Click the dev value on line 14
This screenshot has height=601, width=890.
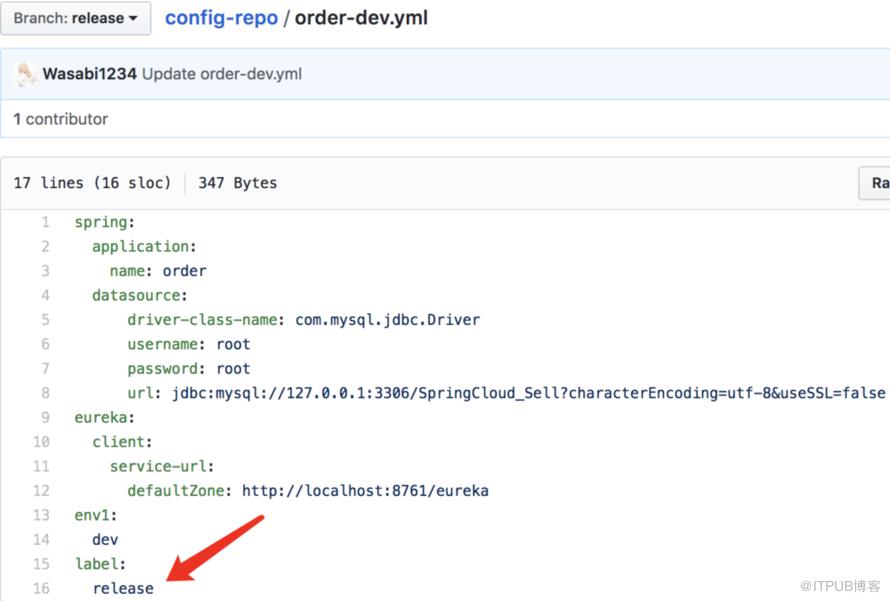(x=105, y=539)
